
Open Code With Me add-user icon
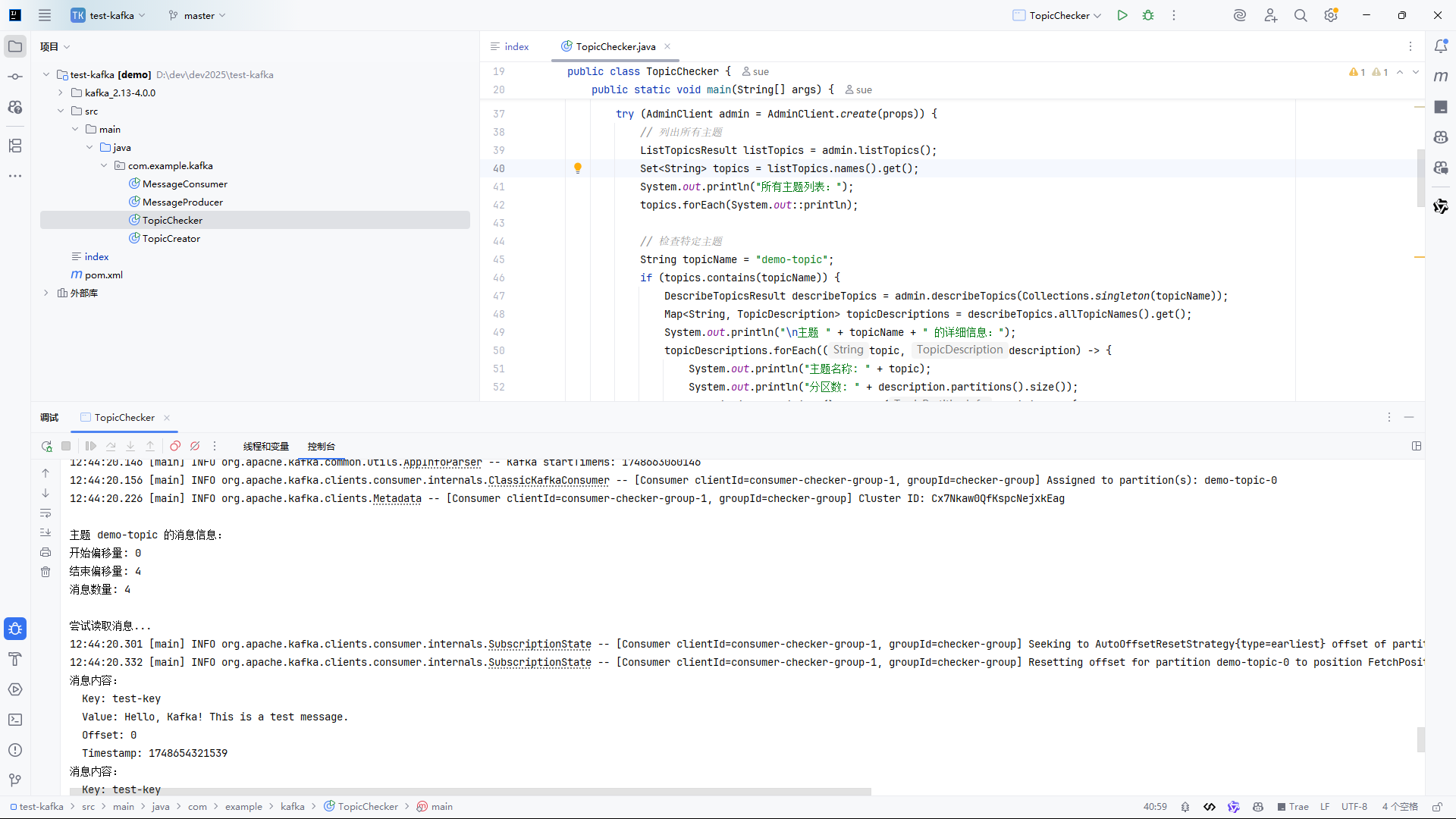click(1270, 15)
